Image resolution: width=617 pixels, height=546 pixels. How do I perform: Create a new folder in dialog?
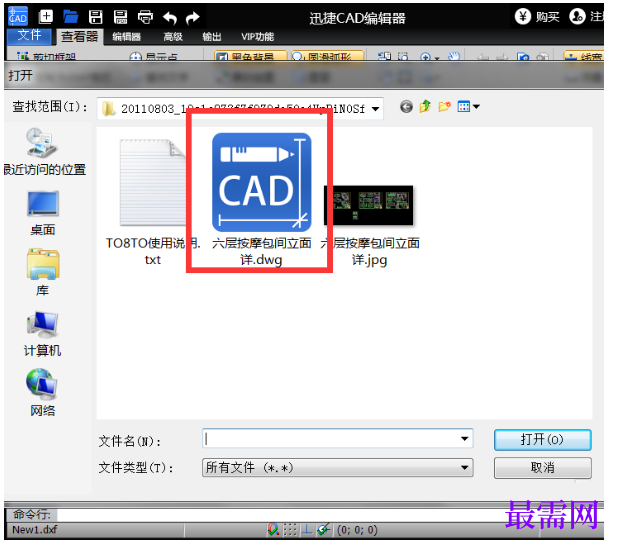point(445,107)
